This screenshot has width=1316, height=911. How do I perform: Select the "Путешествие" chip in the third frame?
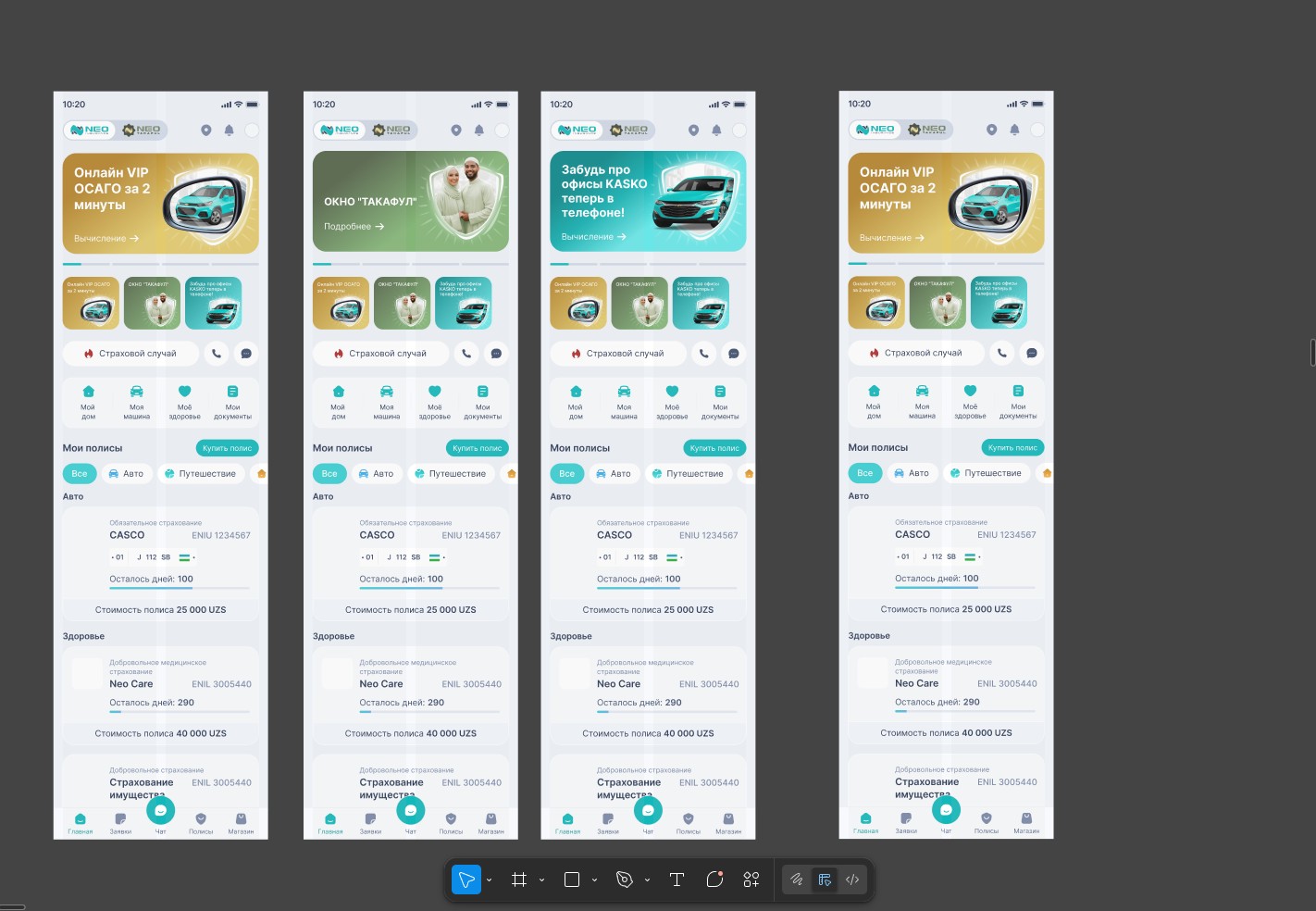[x=687, y=474]
